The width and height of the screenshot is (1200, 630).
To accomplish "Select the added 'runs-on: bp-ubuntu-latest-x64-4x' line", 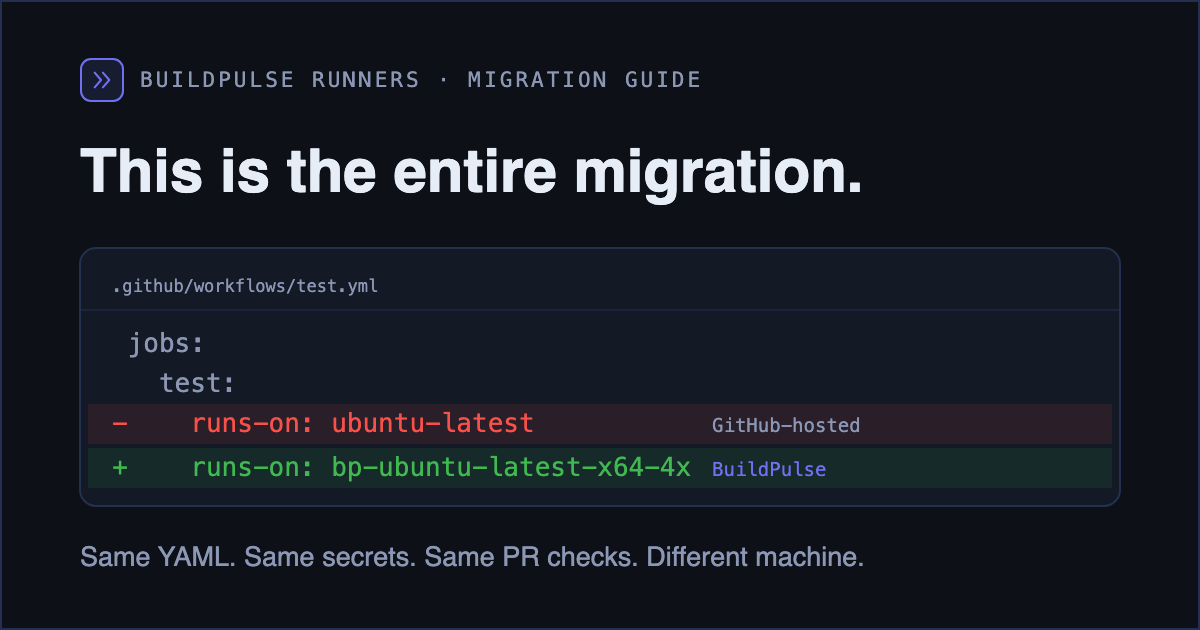I will coord(600,468).
